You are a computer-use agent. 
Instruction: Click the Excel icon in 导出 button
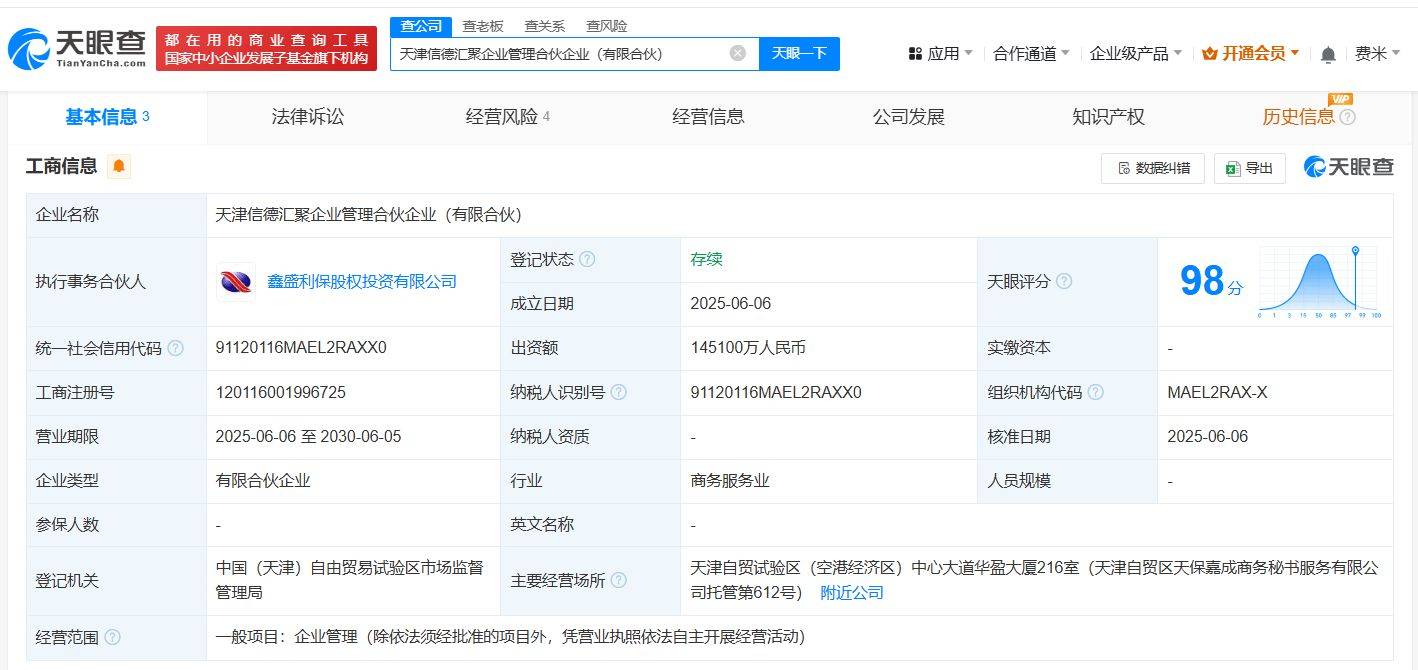(1234, 168)
